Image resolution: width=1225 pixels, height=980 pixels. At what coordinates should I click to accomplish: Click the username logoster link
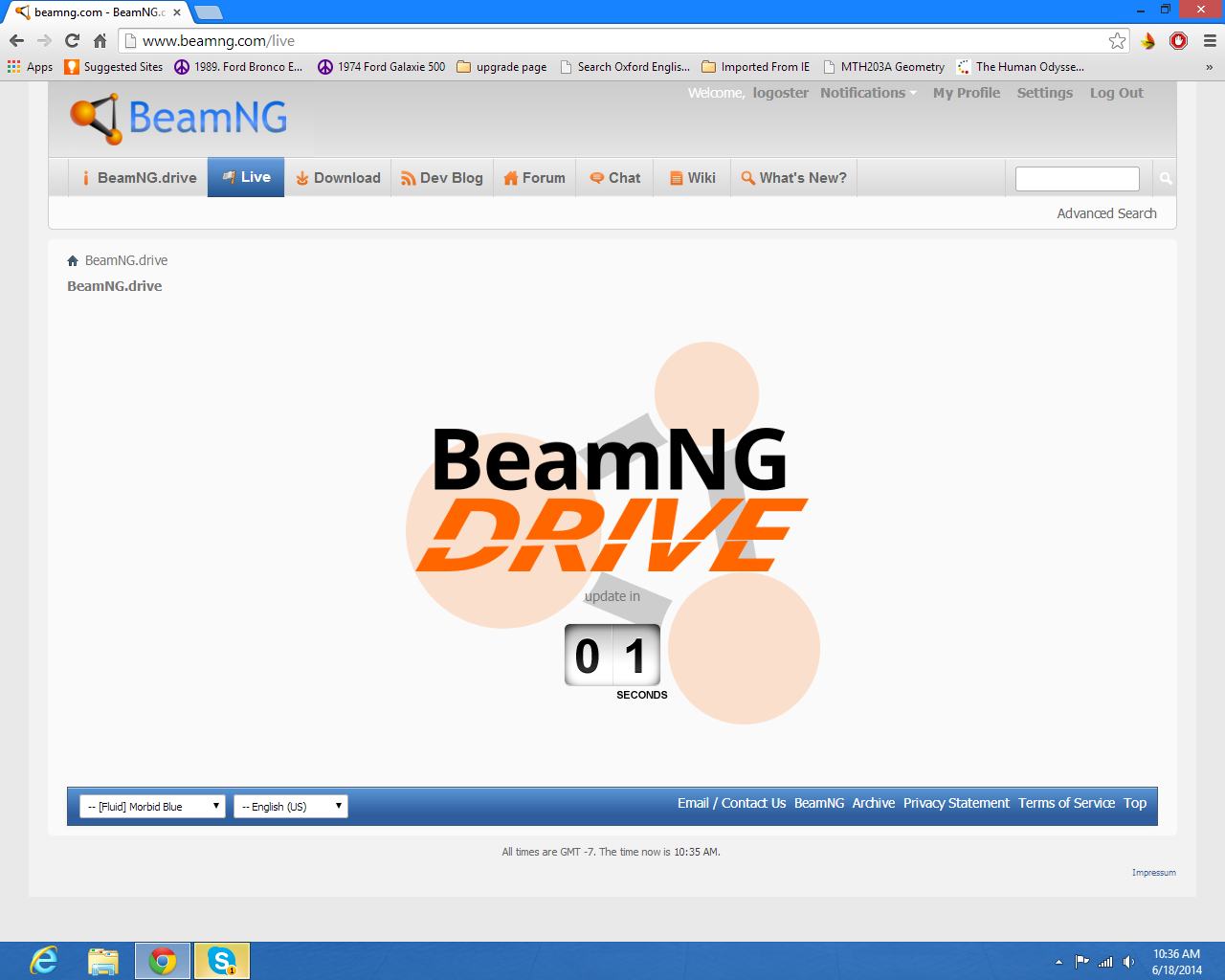(780, 93)
